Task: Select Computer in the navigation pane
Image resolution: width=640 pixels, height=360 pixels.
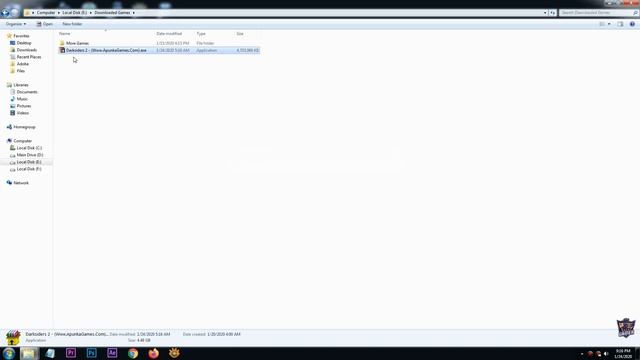Action: 22,141
